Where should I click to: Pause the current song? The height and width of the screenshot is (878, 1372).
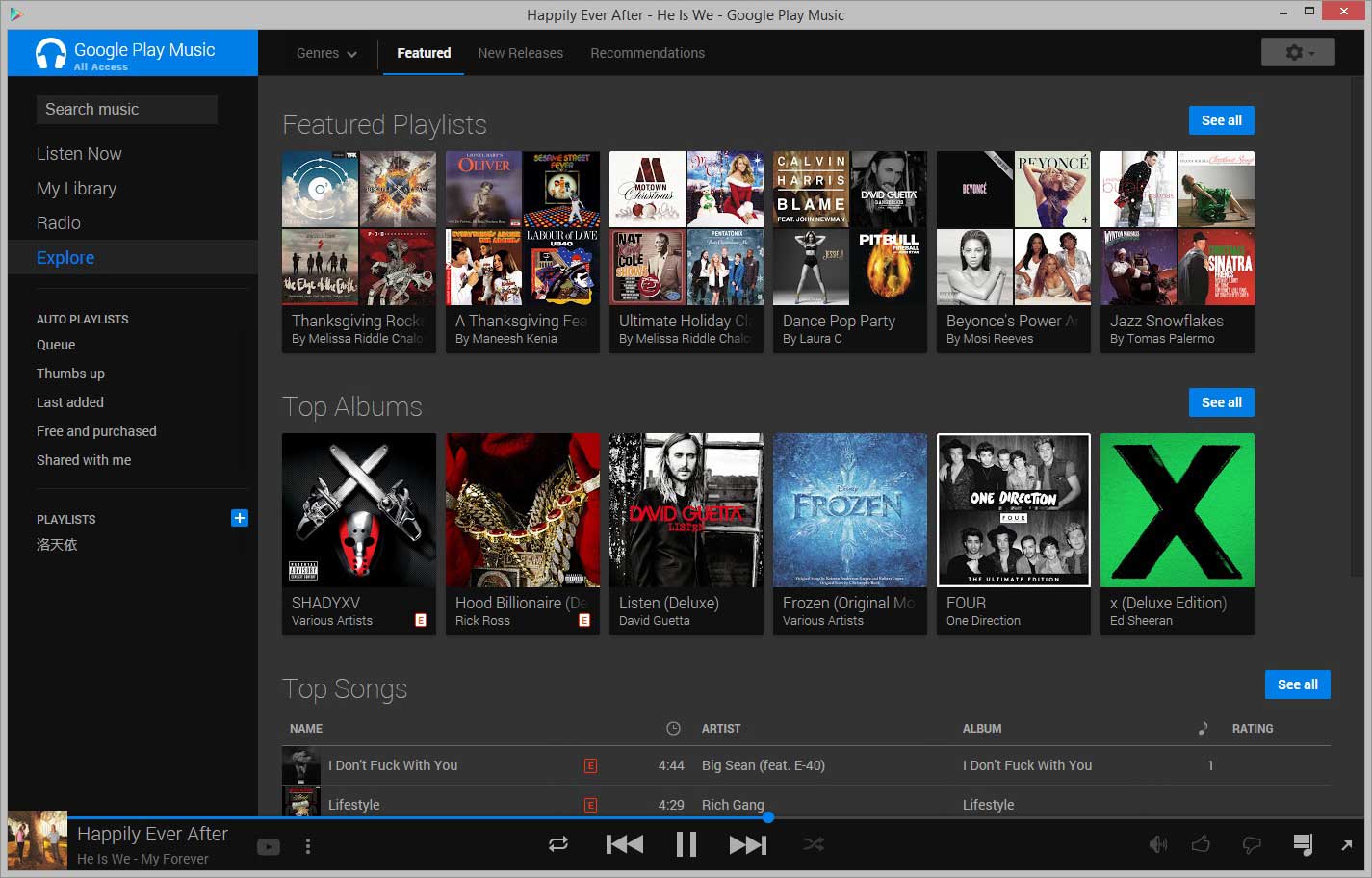(x=686, y=844)
